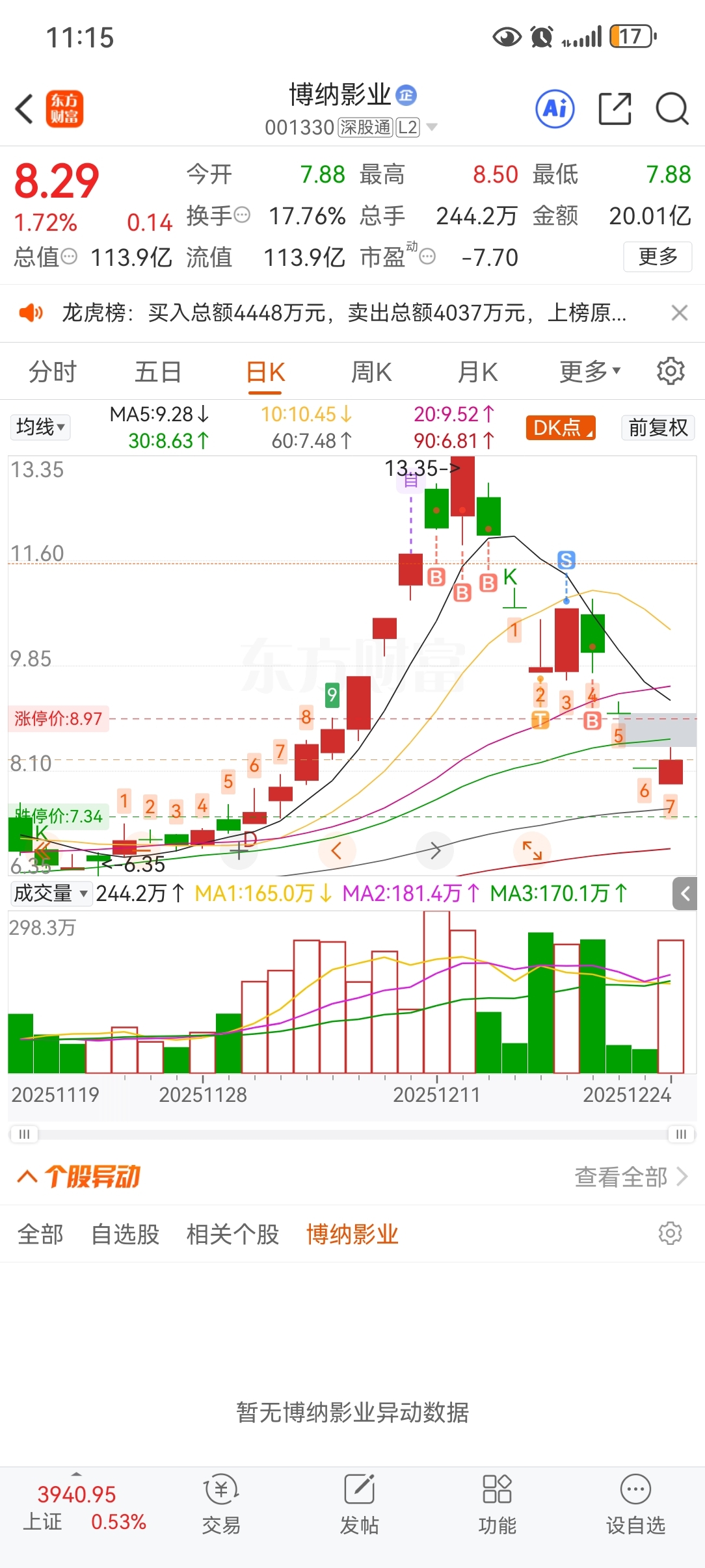Expand index ticker above 3940.95
The image size is (705, 1568).
pyautogui.click(x=77, y=1474)
